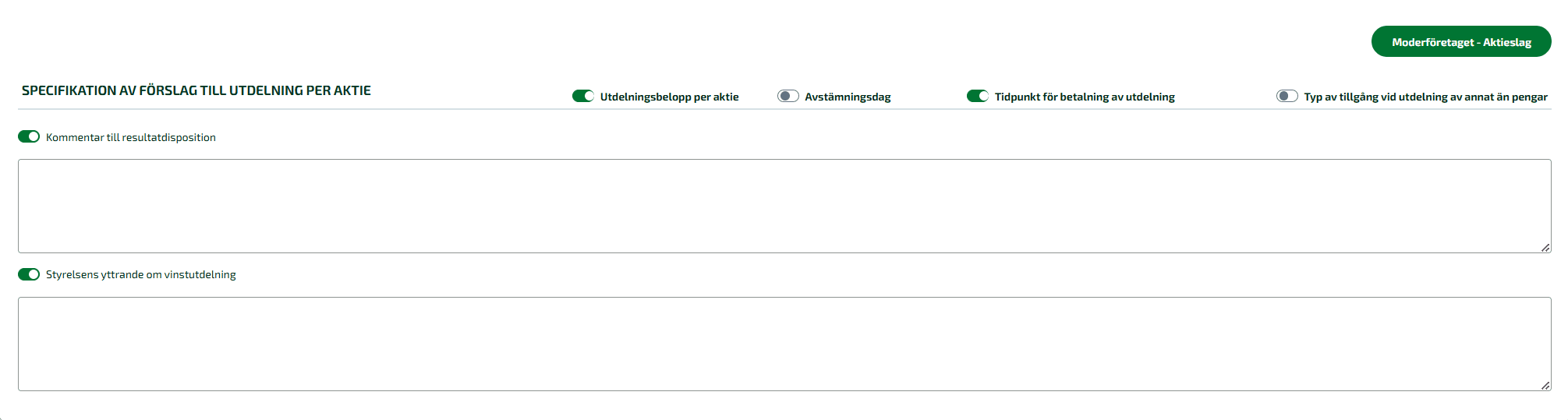The image size is (1568, 420).
Task: Click the Typ av tillgång vid utdelning label
Action: click(x=1426, y=97)
